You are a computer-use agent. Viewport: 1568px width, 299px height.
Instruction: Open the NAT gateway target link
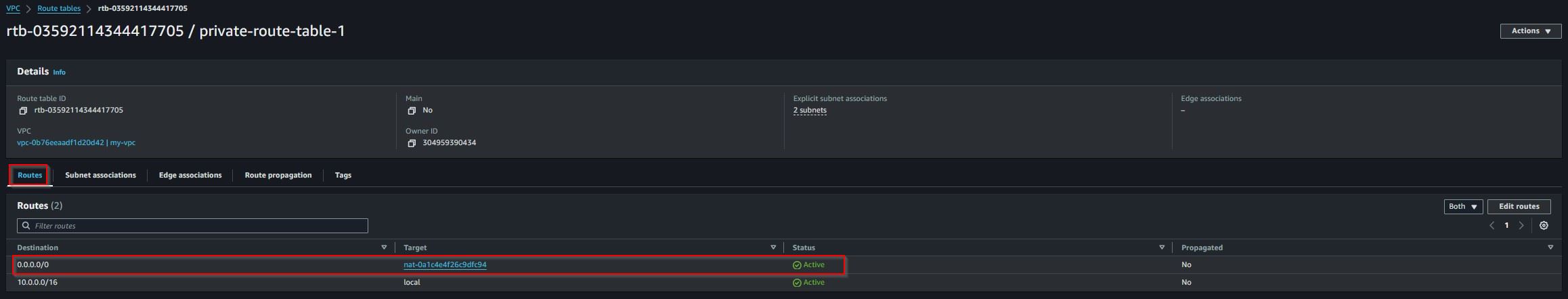tap(445, 265)
